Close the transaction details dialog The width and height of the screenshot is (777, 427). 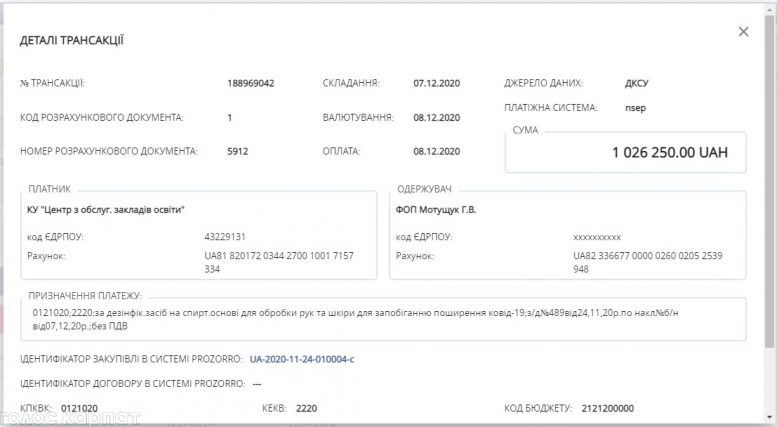click(x=743, y=32)
